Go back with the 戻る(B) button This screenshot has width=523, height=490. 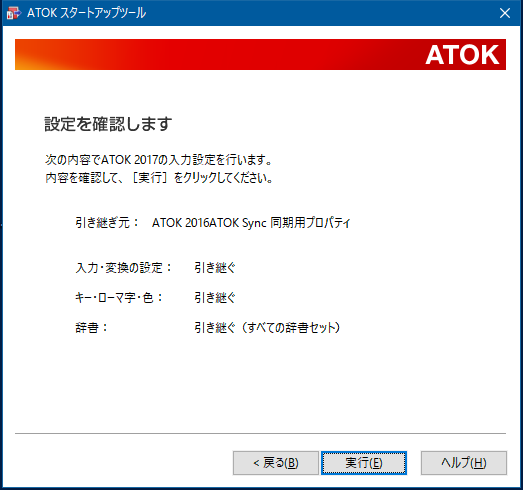pos(276,463)
